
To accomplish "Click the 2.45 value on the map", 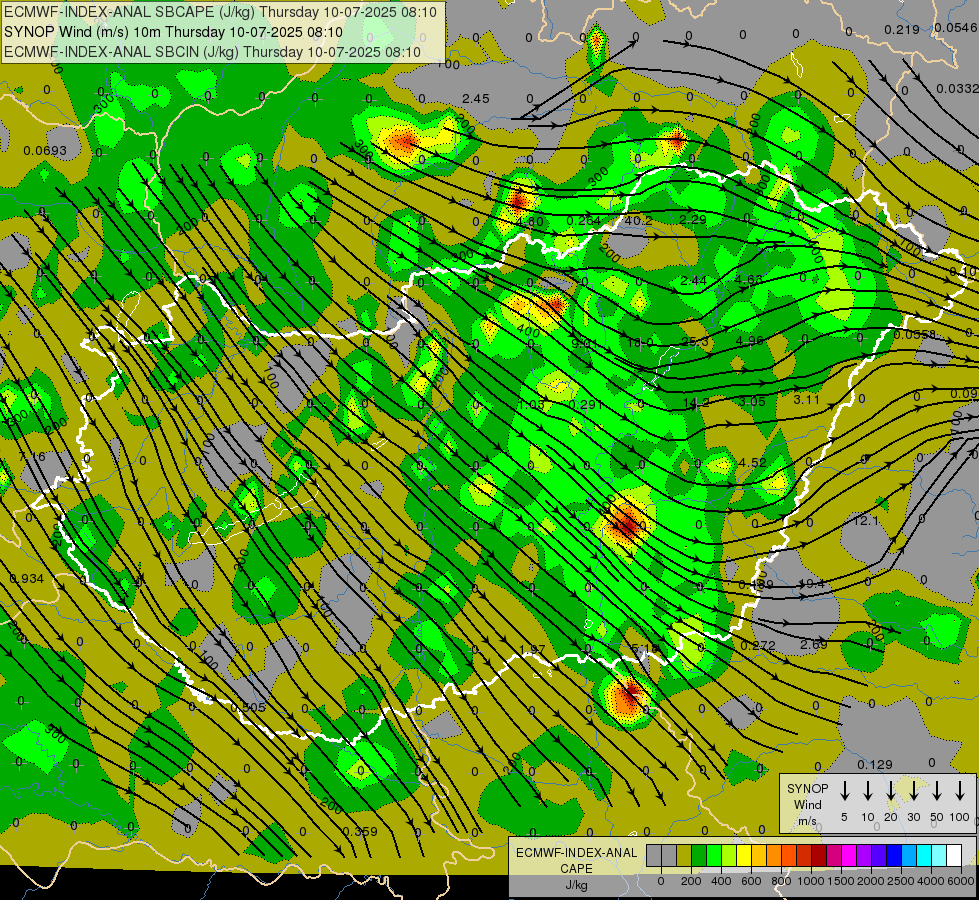I will [476, 99].
